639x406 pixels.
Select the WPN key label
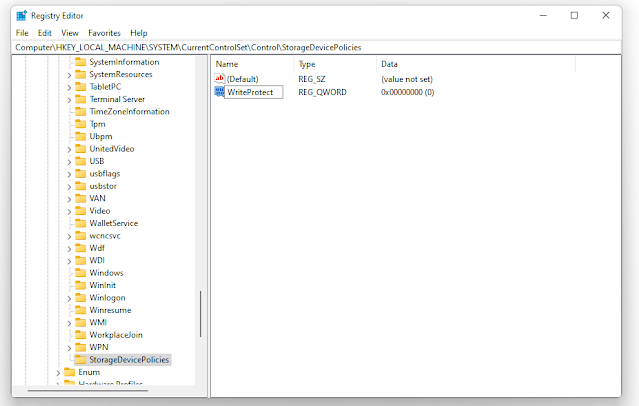click(x=99, y=347)
